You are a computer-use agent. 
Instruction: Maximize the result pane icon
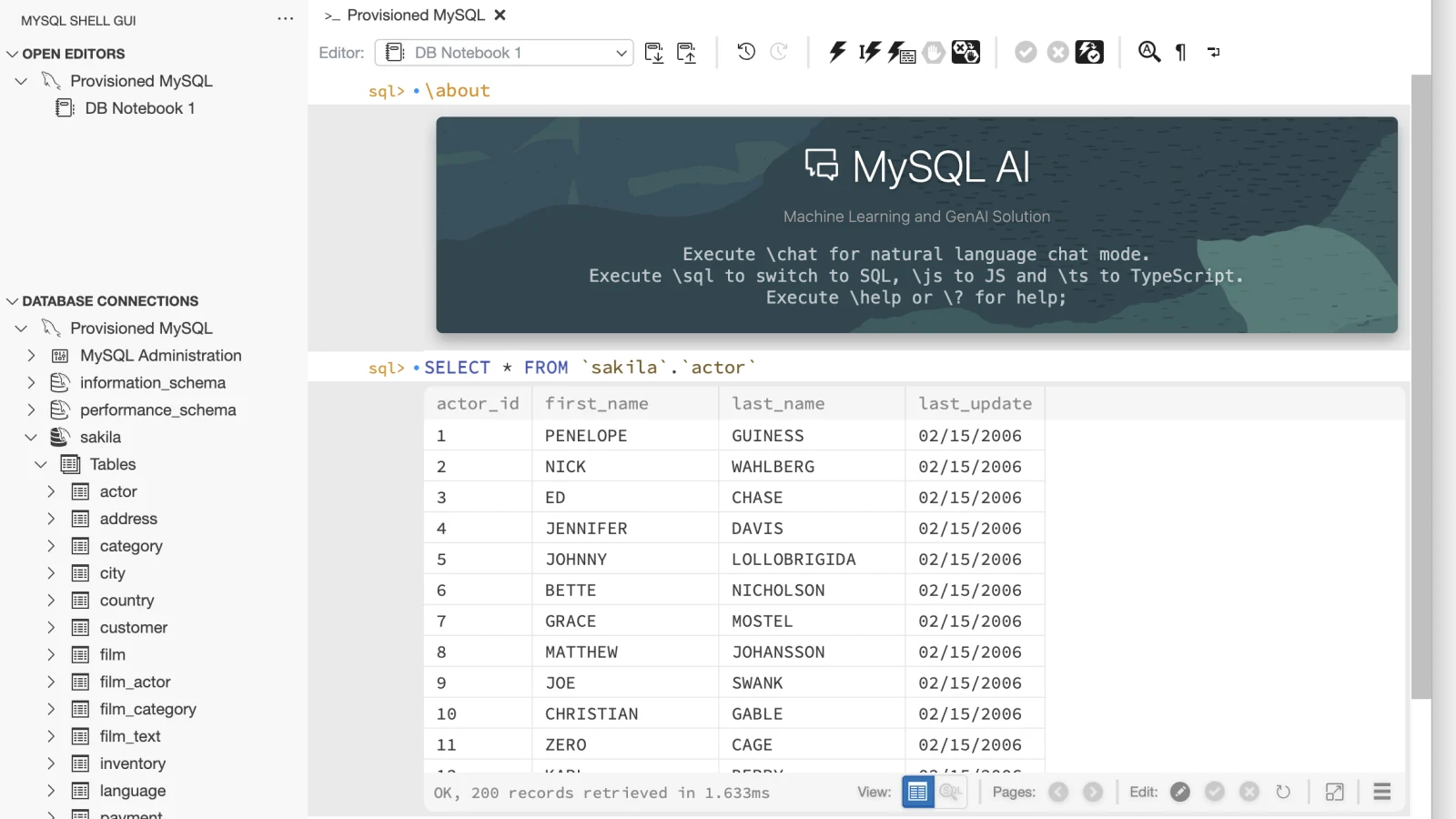pyautogui.click(x=1335, y=792)
